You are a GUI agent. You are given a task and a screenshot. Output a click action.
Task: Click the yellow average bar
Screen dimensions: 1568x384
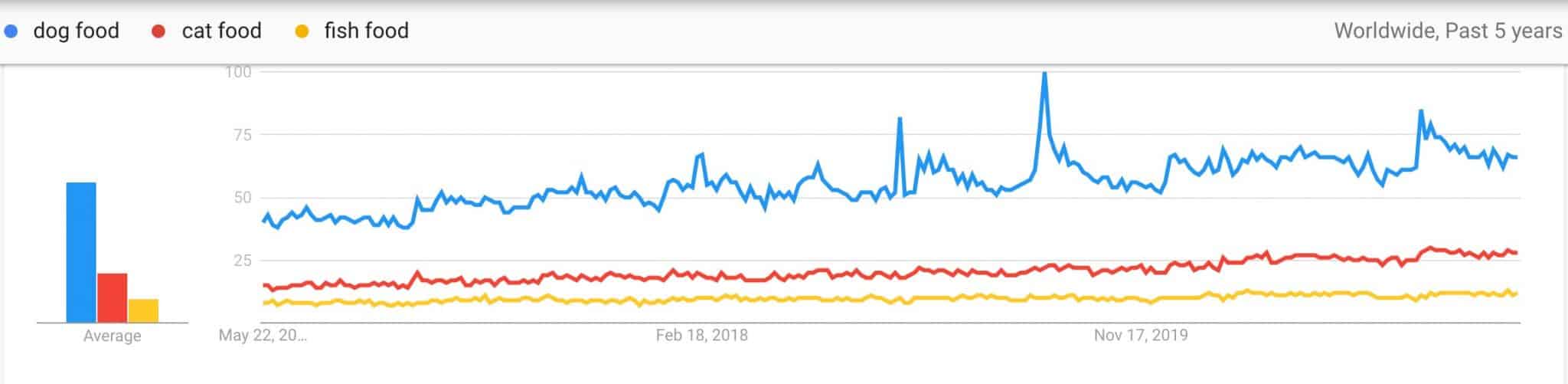(143, 310)
